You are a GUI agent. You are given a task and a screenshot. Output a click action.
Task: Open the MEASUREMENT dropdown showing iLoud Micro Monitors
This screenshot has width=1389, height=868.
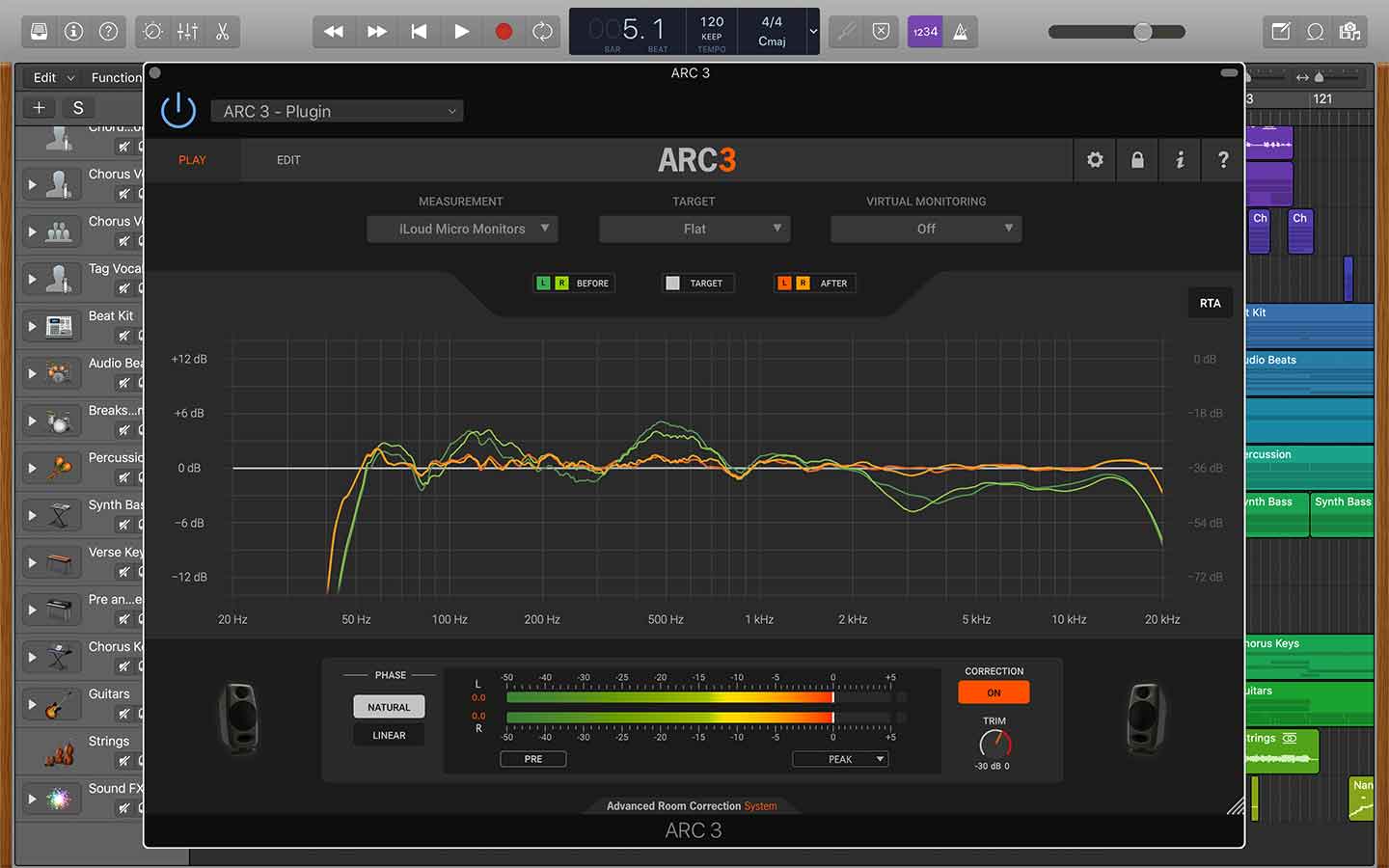462,229
